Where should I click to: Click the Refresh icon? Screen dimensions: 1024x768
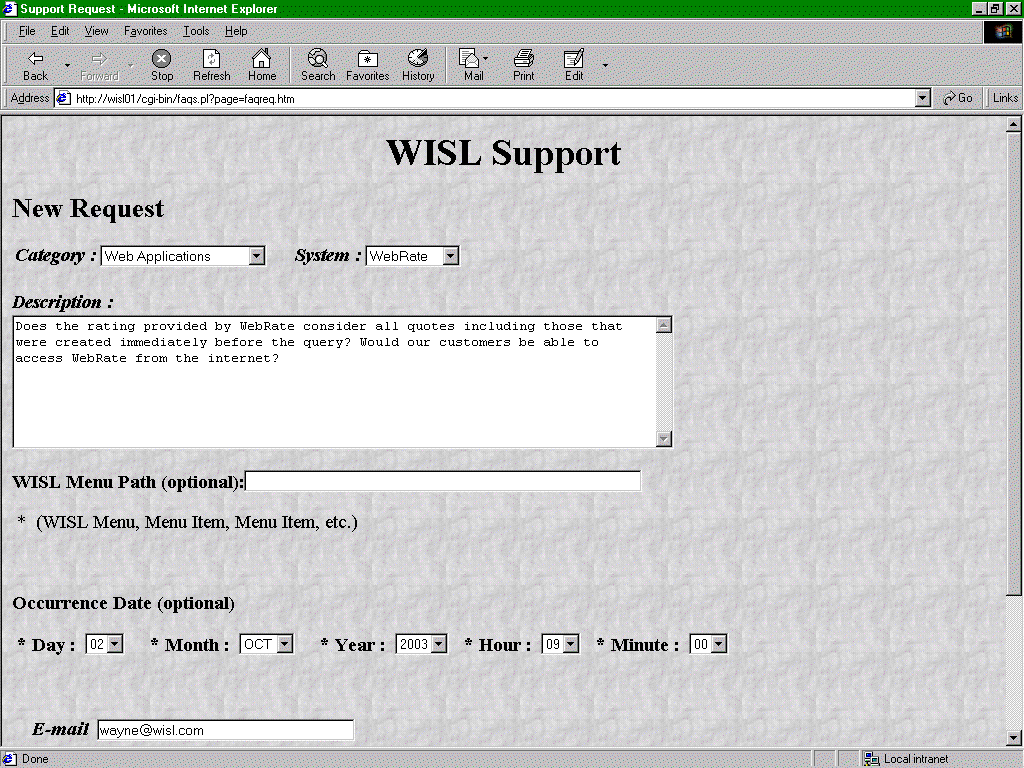pos(211,63)
